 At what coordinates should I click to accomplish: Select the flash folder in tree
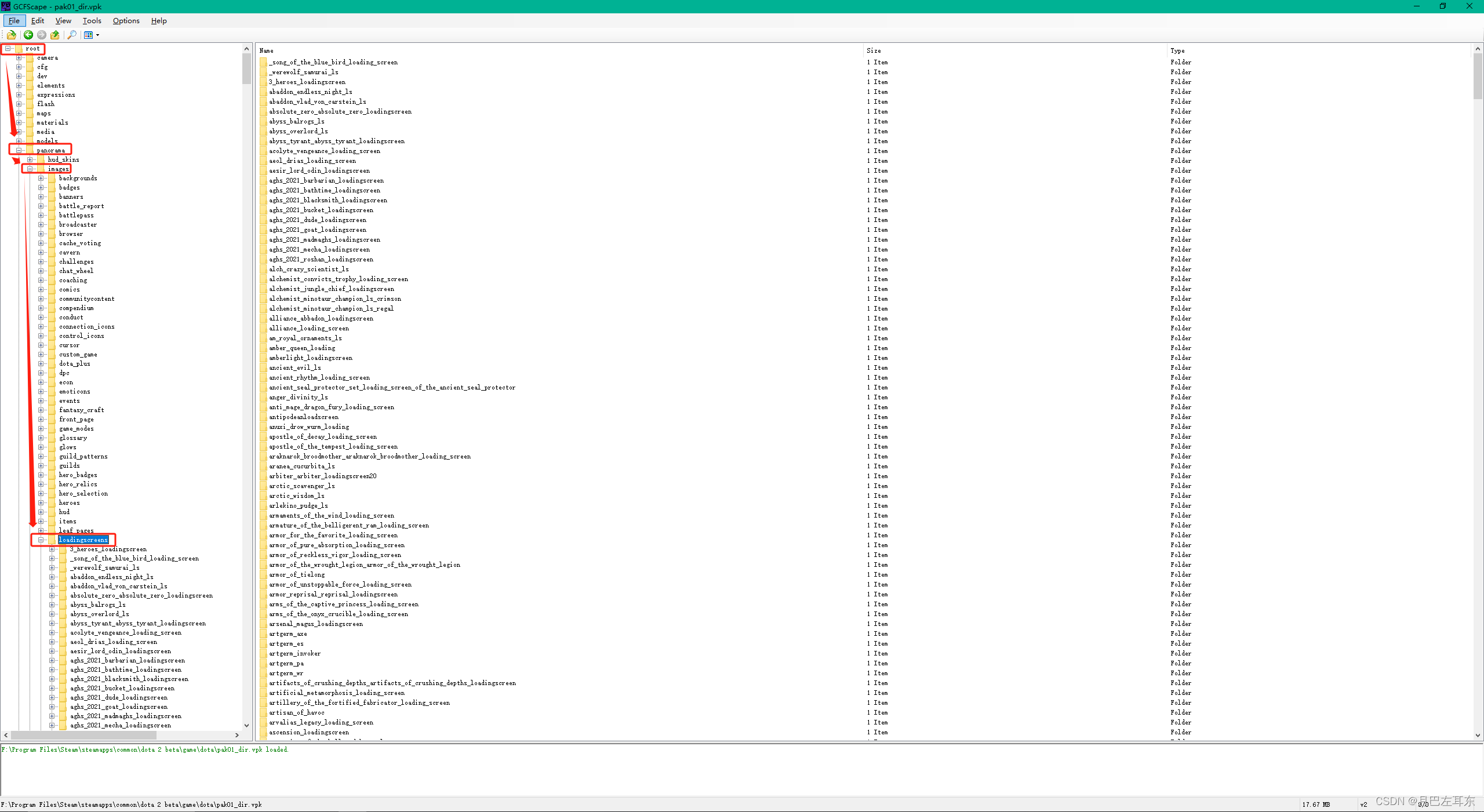(46, 104)
